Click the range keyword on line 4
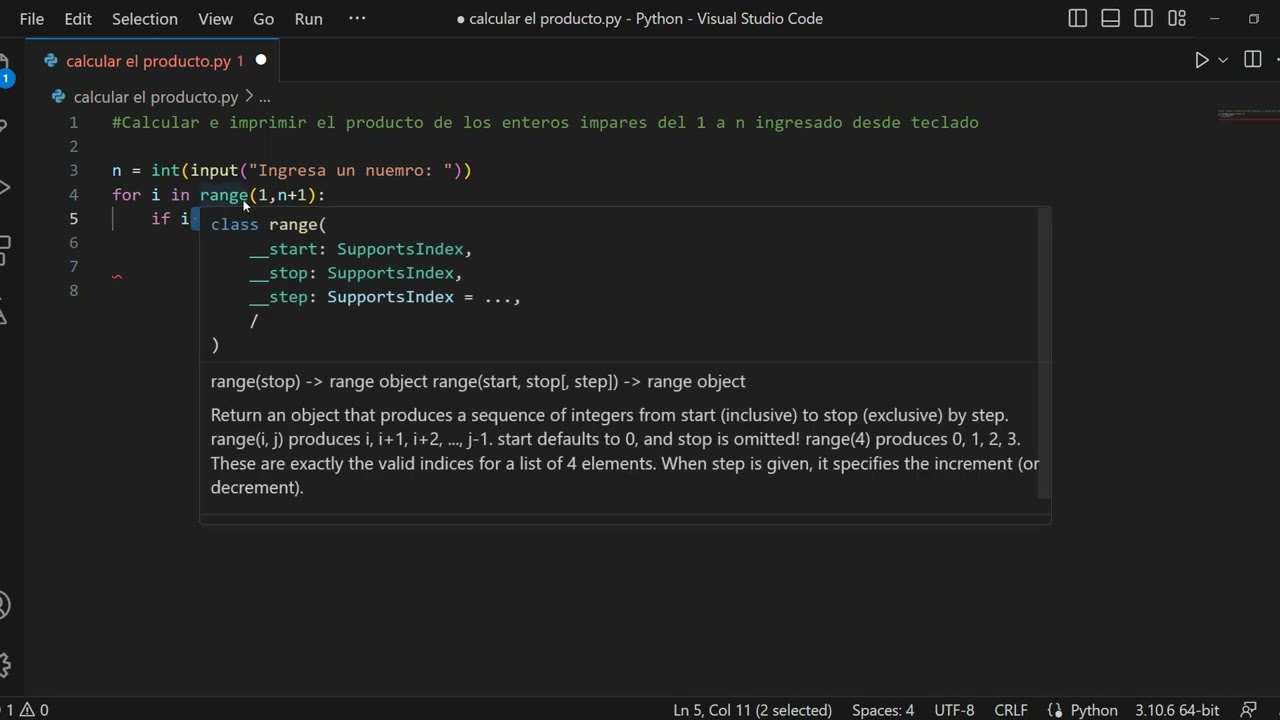Screen dimensions: 1280x720 (x=224, y=194)
